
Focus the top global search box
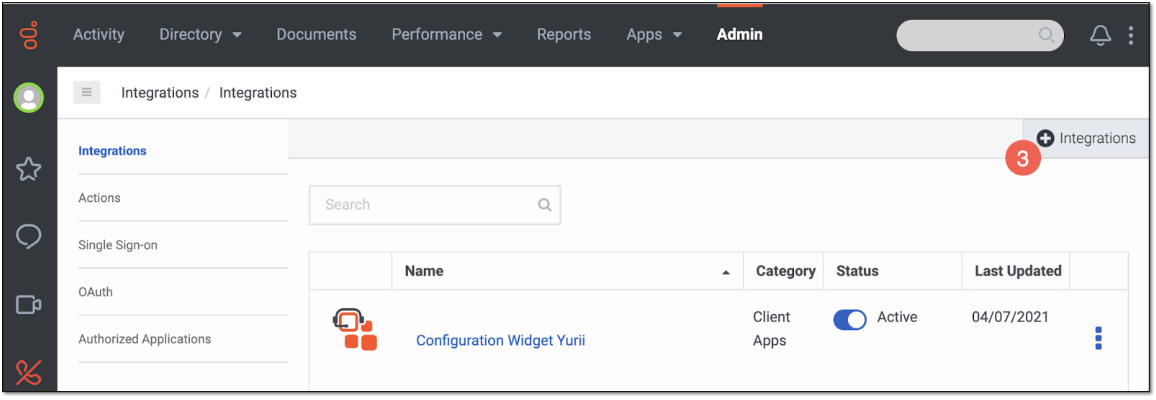coord(980,35)
